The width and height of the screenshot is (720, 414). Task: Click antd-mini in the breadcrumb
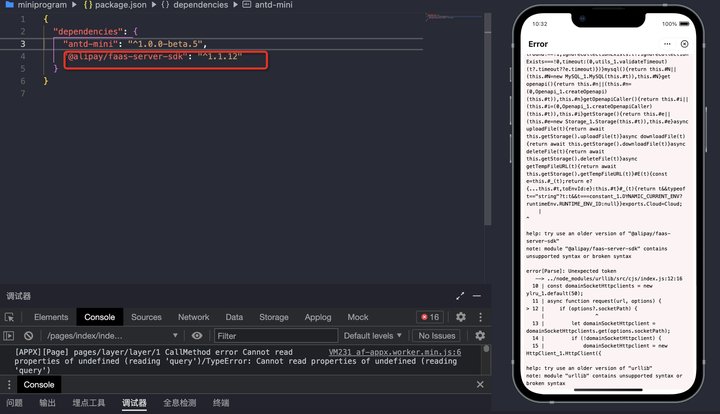pos(273,5)
